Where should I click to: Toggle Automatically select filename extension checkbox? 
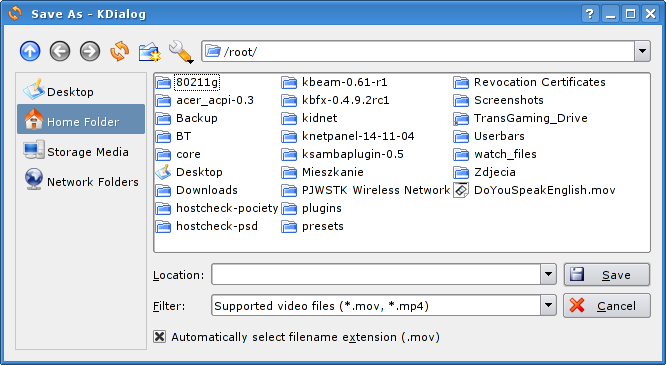pos(159,337)
